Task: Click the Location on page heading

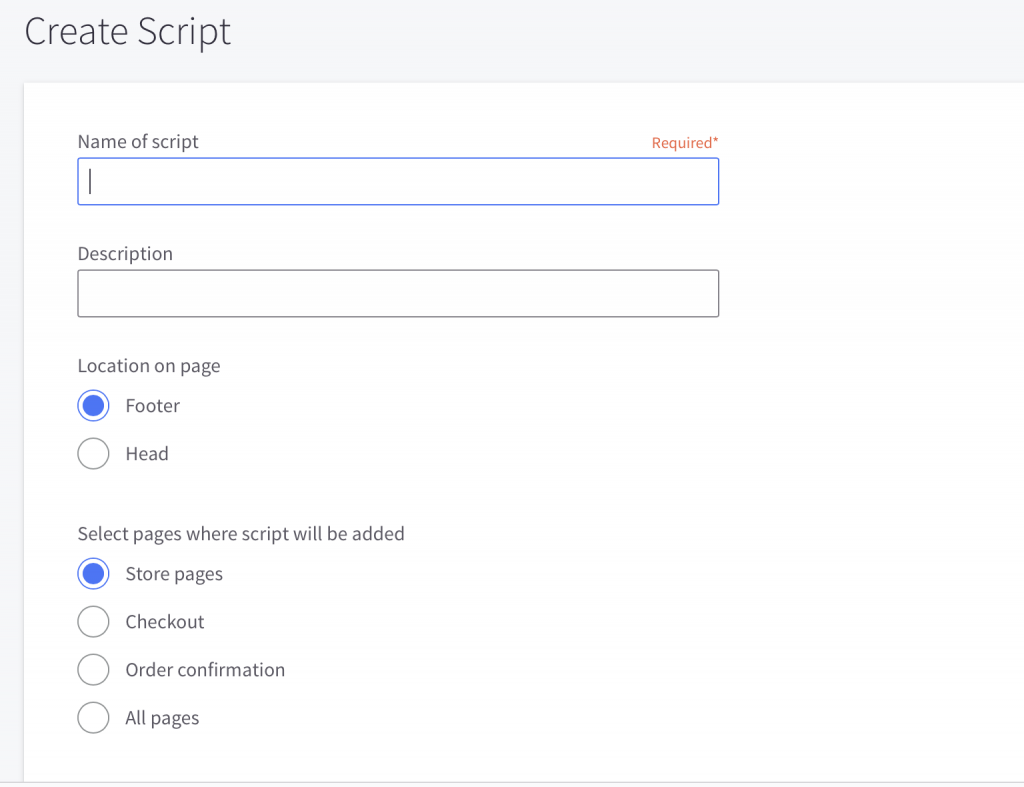Action: [148, 365]
